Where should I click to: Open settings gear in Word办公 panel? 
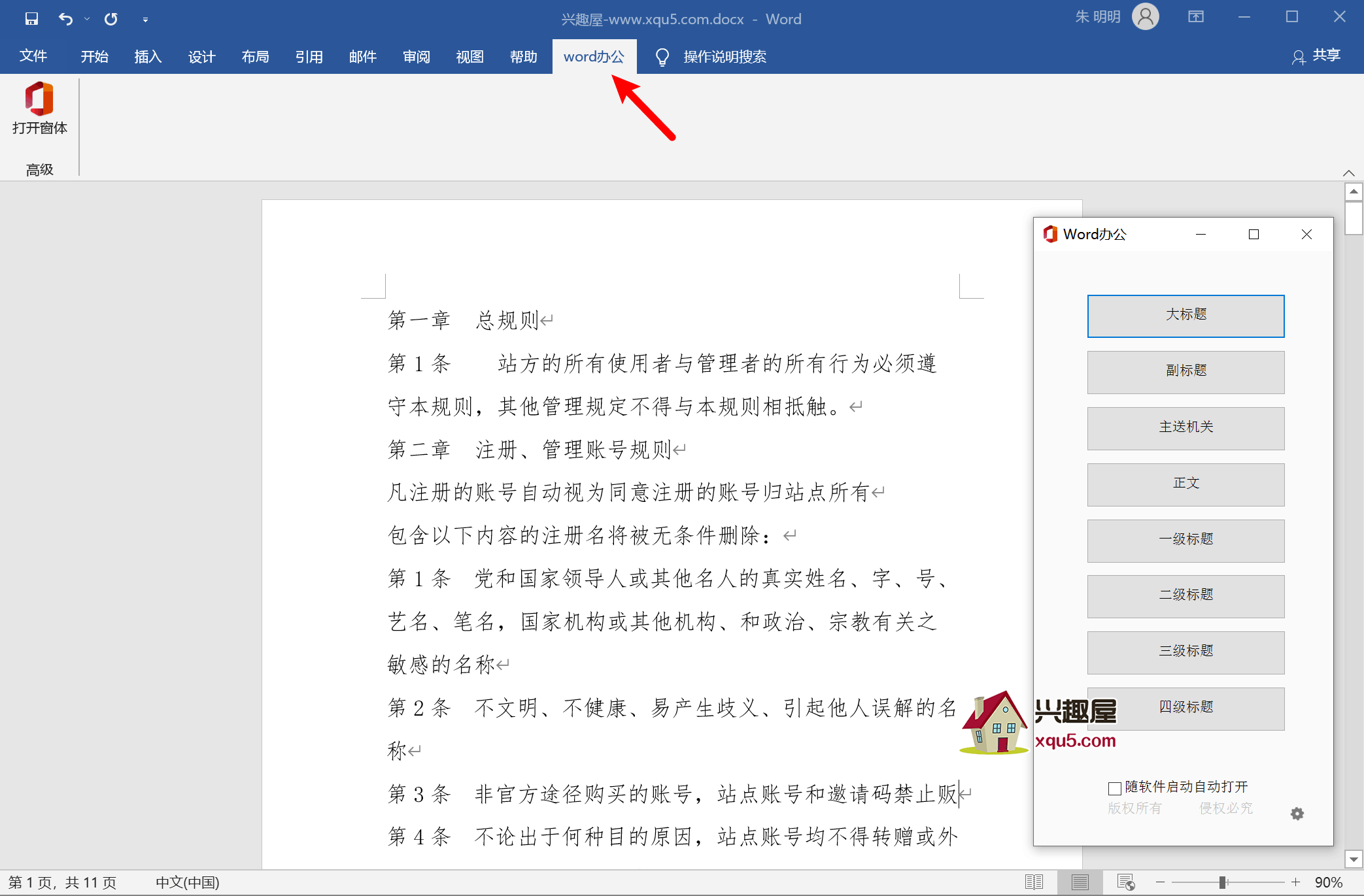[1297, 814]
